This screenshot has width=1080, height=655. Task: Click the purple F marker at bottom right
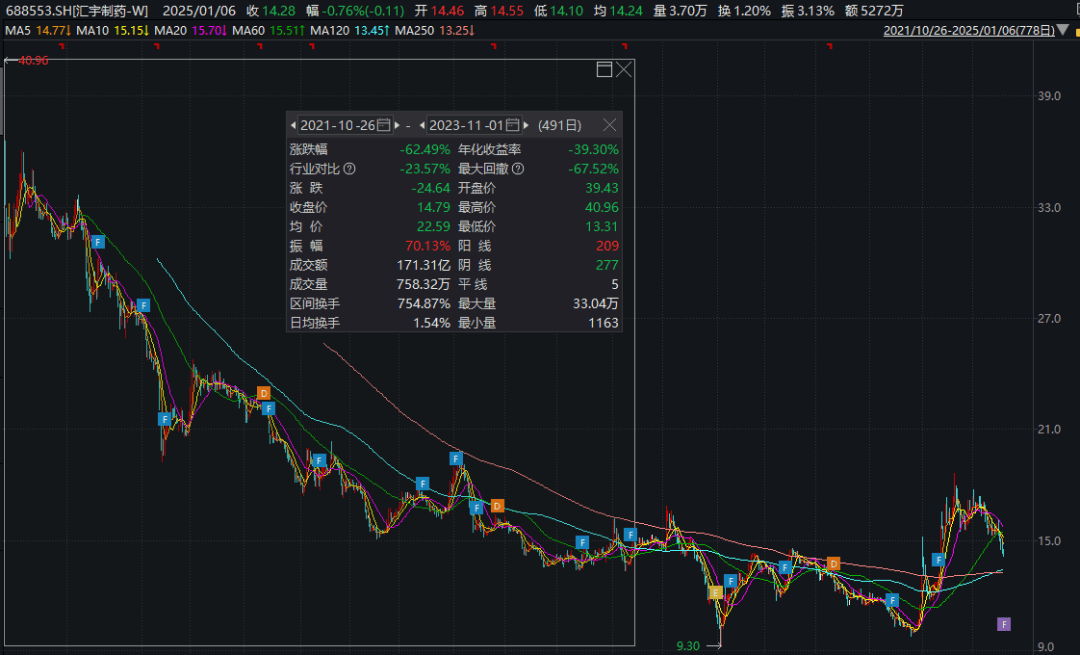click(x=1004, y=625)
